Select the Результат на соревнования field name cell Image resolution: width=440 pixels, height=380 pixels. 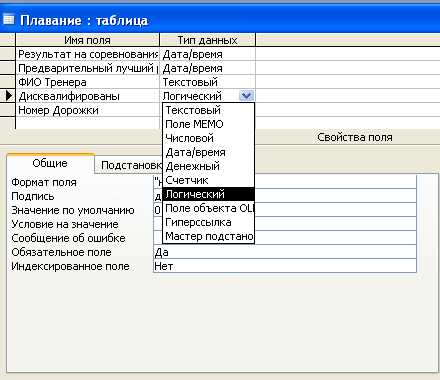(88, 54)
